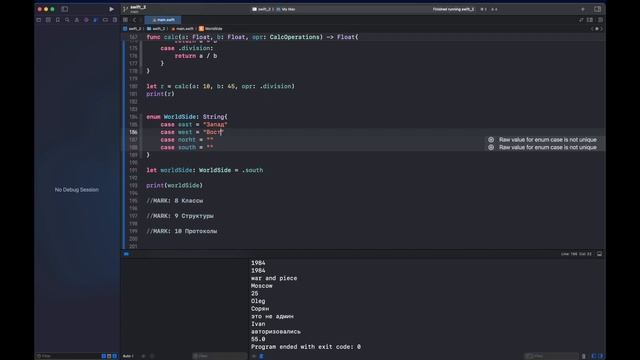Click the Program ended with exit code output
The width and height of the screenshot is (640, 360).
pos(306,347)
